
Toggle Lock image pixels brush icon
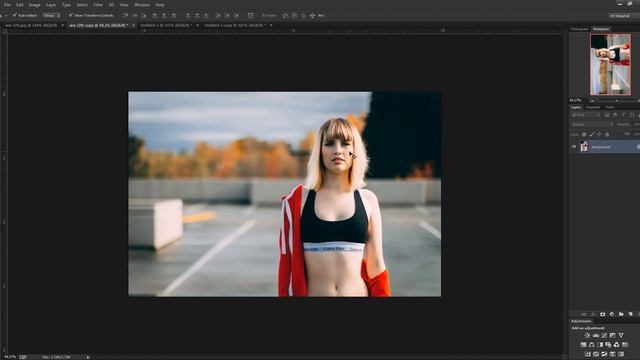(592, 134)
